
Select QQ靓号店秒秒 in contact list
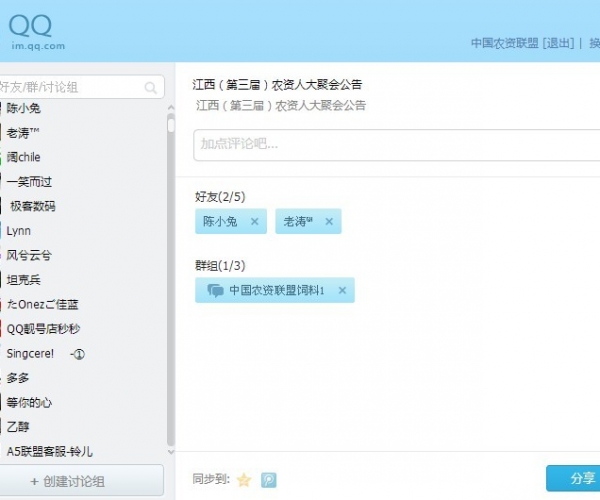tap(44, 328)
